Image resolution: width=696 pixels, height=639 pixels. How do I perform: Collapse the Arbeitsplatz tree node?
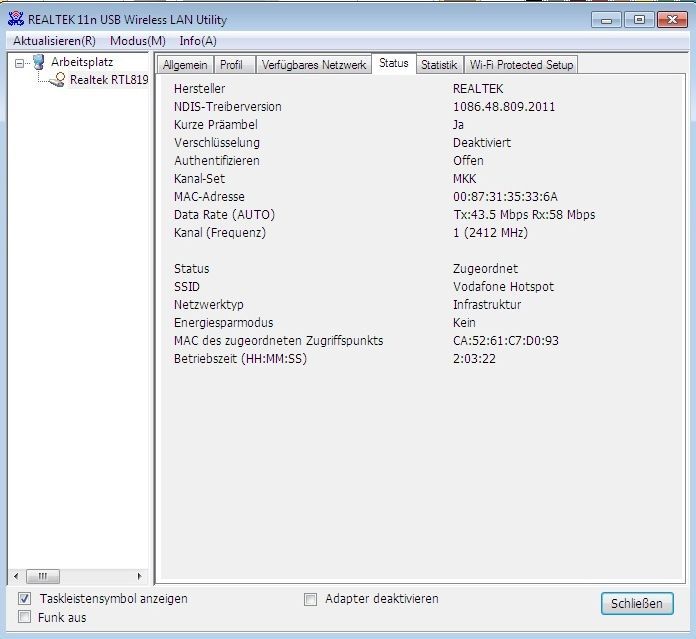pyautogui.click(x=19, y=63)
